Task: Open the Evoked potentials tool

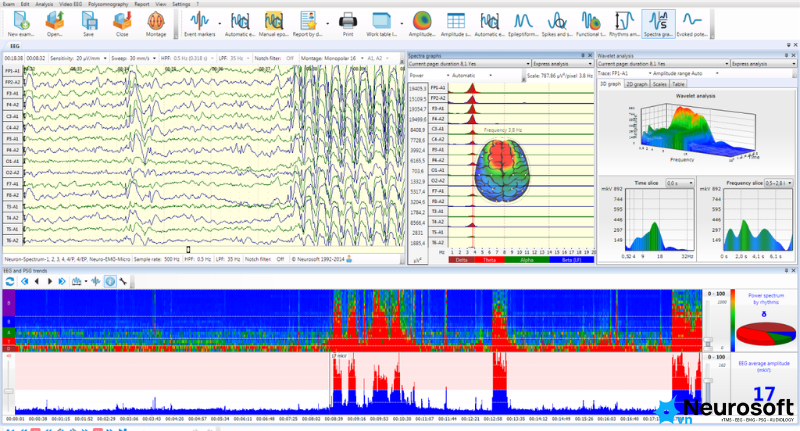Action: tap(692, 24)
